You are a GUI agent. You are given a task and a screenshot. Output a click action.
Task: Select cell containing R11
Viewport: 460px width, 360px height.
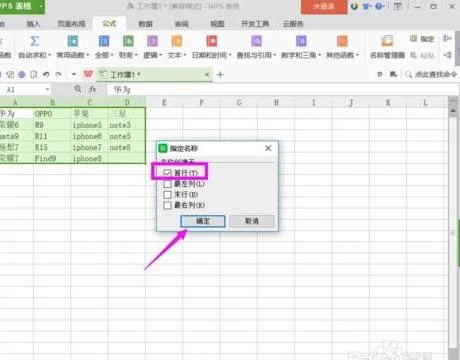tap(52, 136)
